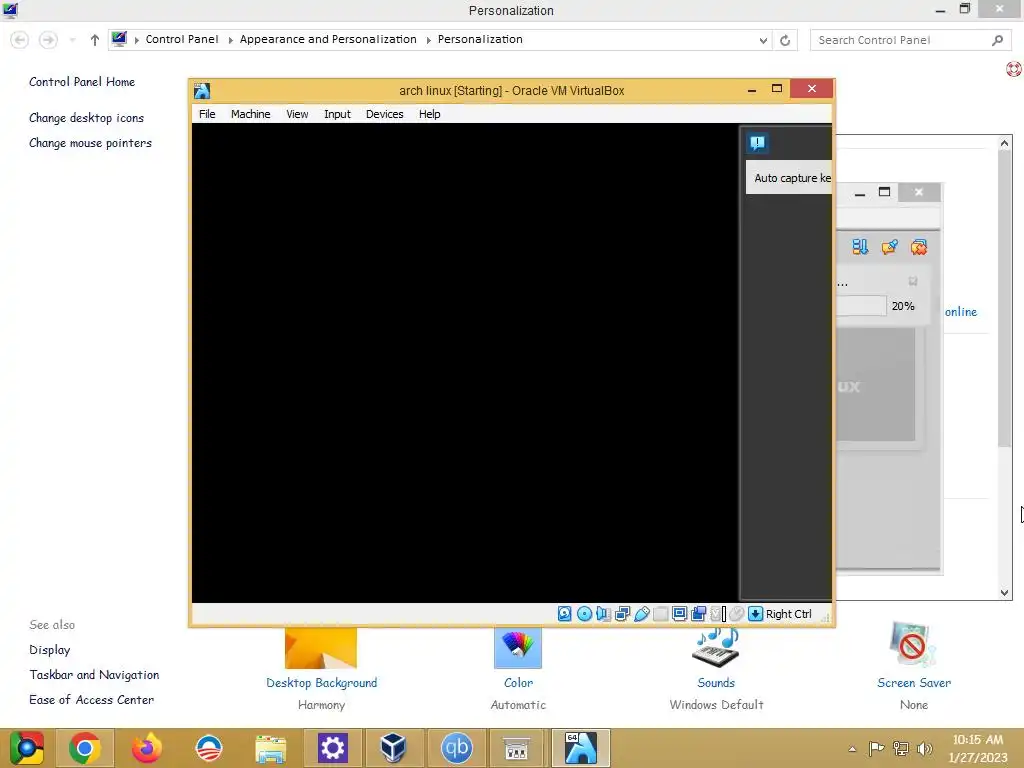Viewport: 1024px width, 768px height.
Task: Click the network icon in system tray
Action: pos(901,748)
